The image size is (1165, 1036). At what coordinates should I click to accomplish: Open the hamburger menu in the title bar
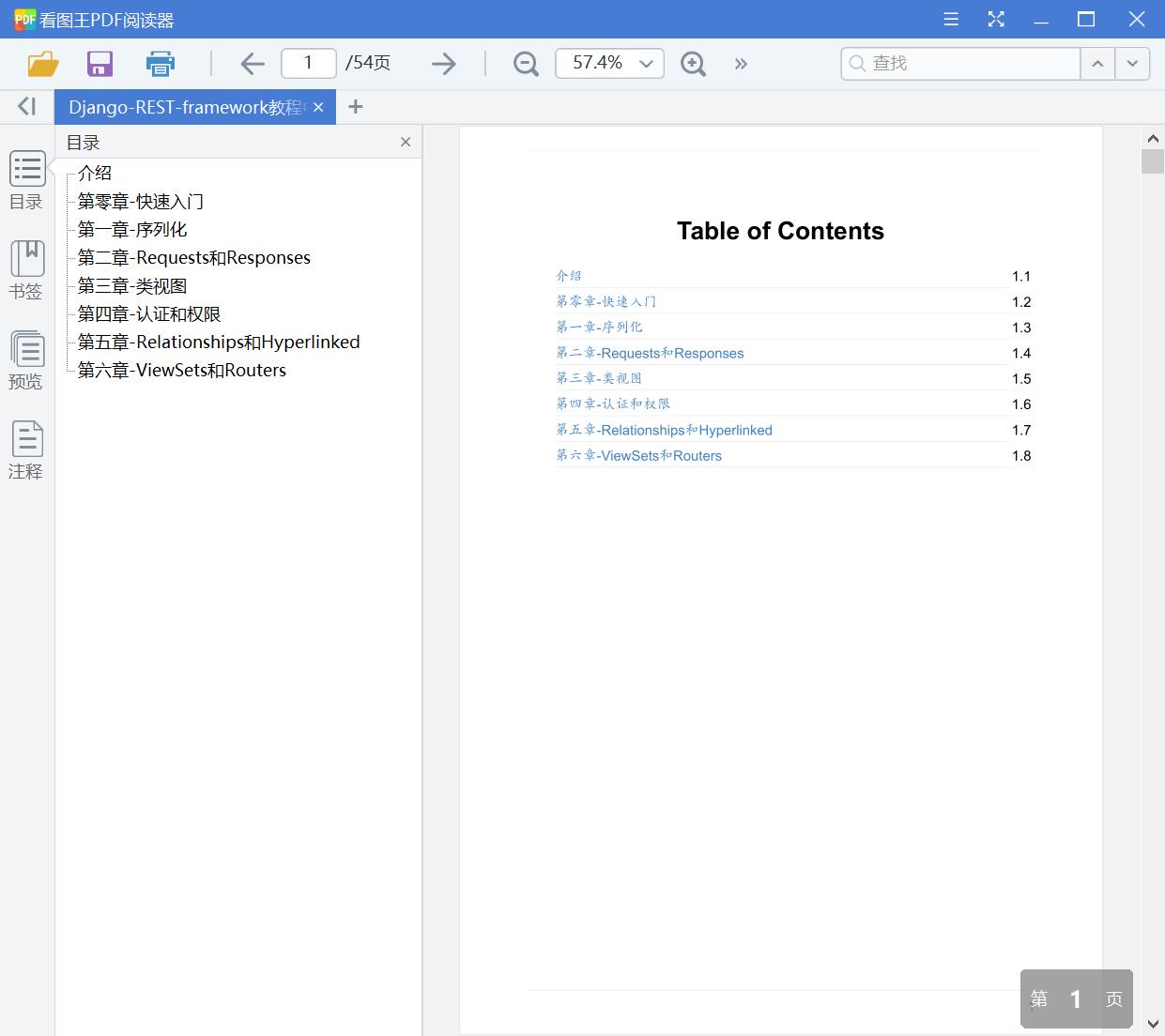[950, 19]
